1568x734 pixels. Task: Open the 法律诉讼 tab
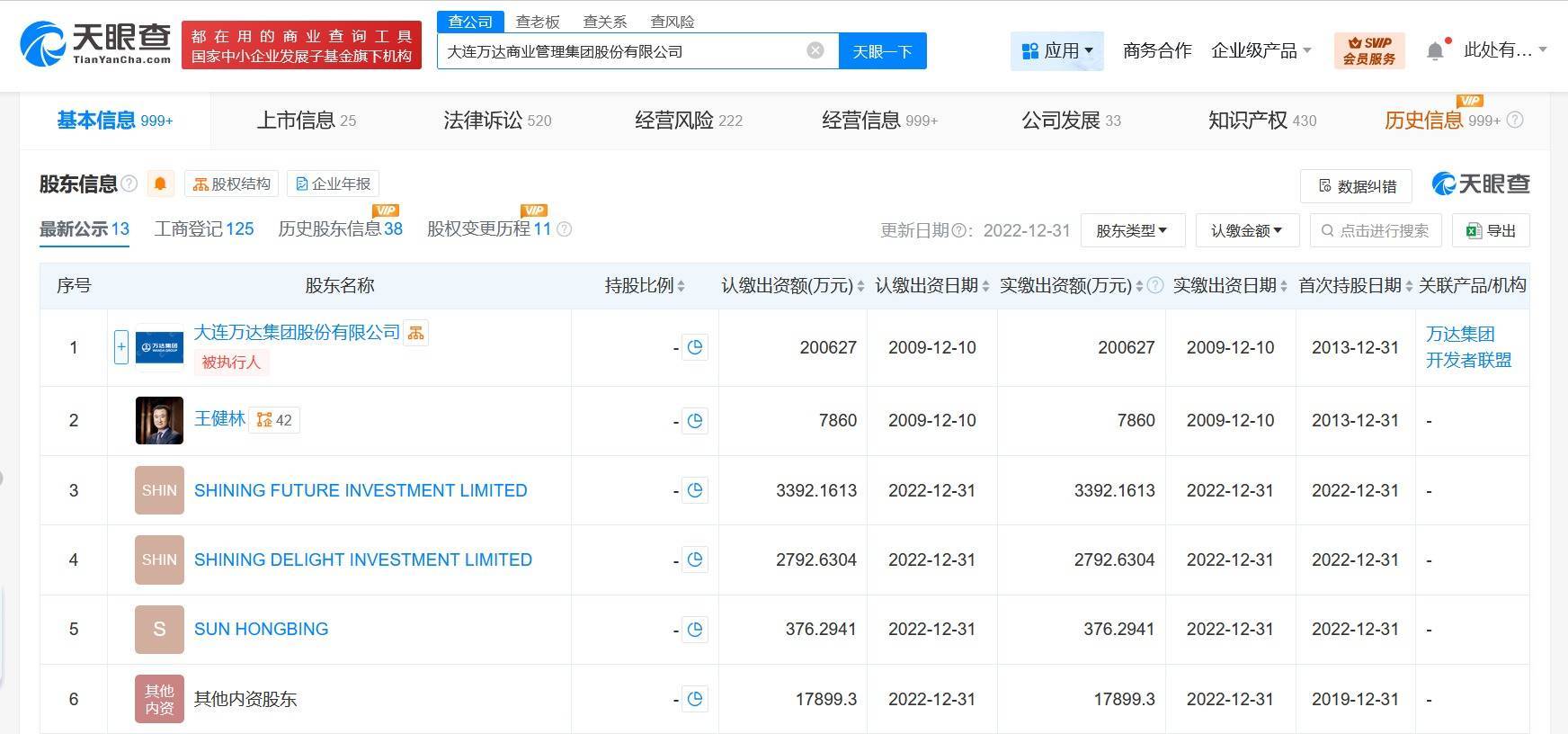[497, 120]
